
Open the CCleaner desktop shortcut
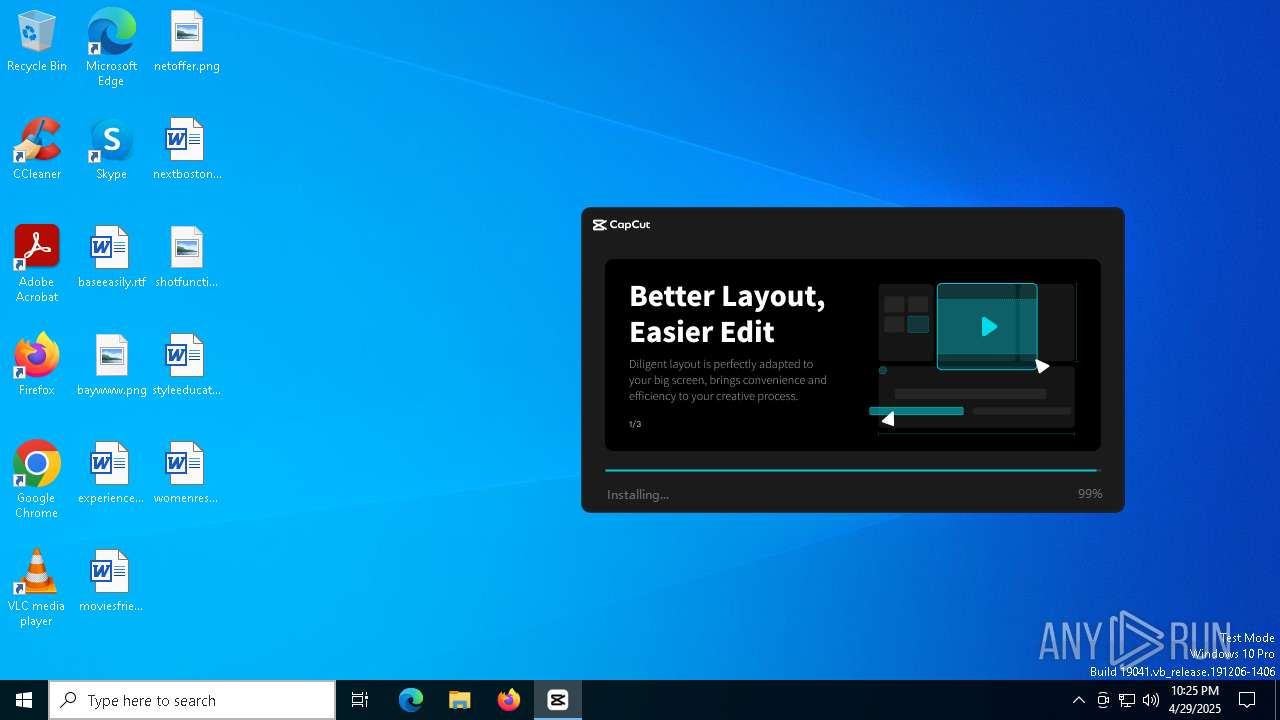pyautogui.click(x=37, y=150)
